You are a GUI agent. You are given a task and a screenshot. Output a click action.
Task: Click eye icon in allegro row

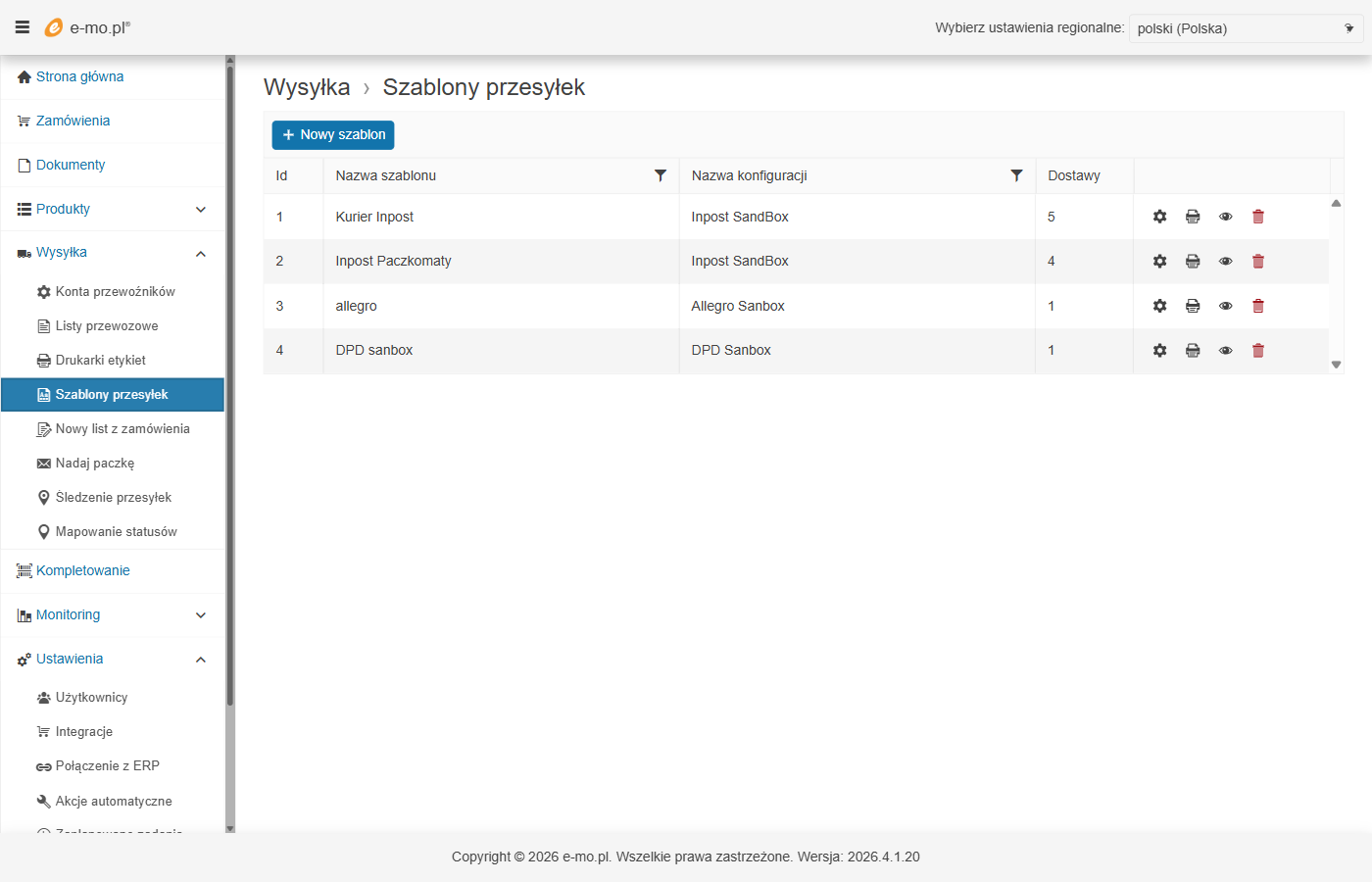point(1225,306)
